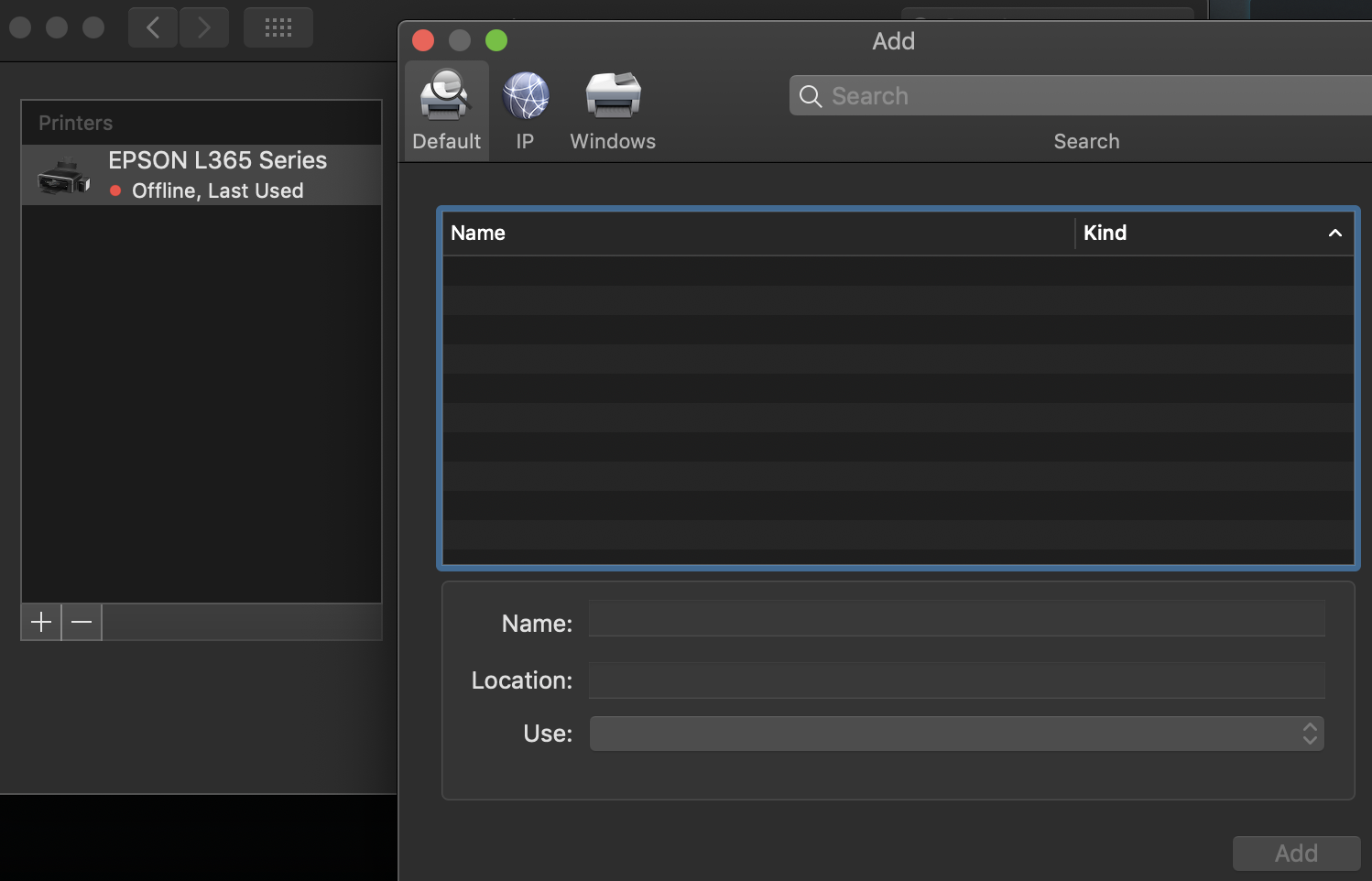The width and height of the screenshot is (1372, 881).
Task: Open the IP printer setup pane
Action: click(525, 110)
